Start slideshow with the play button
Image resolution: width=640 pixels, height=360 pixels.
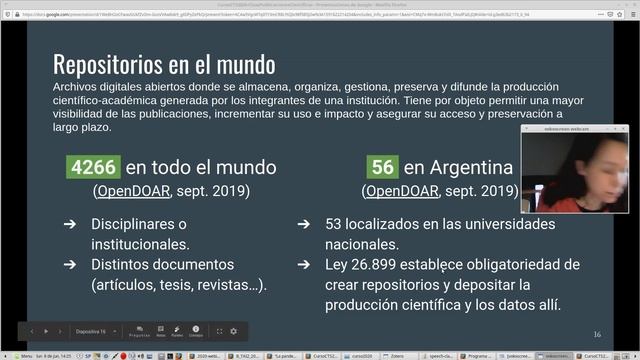coord(46,331)
